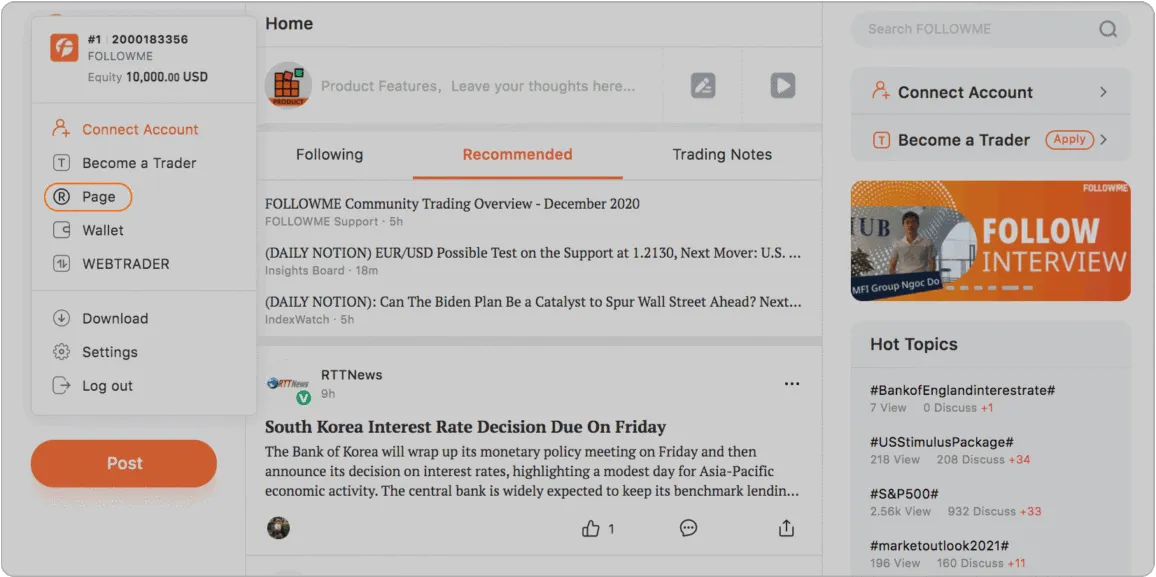Click the Page R icon in menu
The height and width of the screenshot is (577, 1156).
point(61,197)
